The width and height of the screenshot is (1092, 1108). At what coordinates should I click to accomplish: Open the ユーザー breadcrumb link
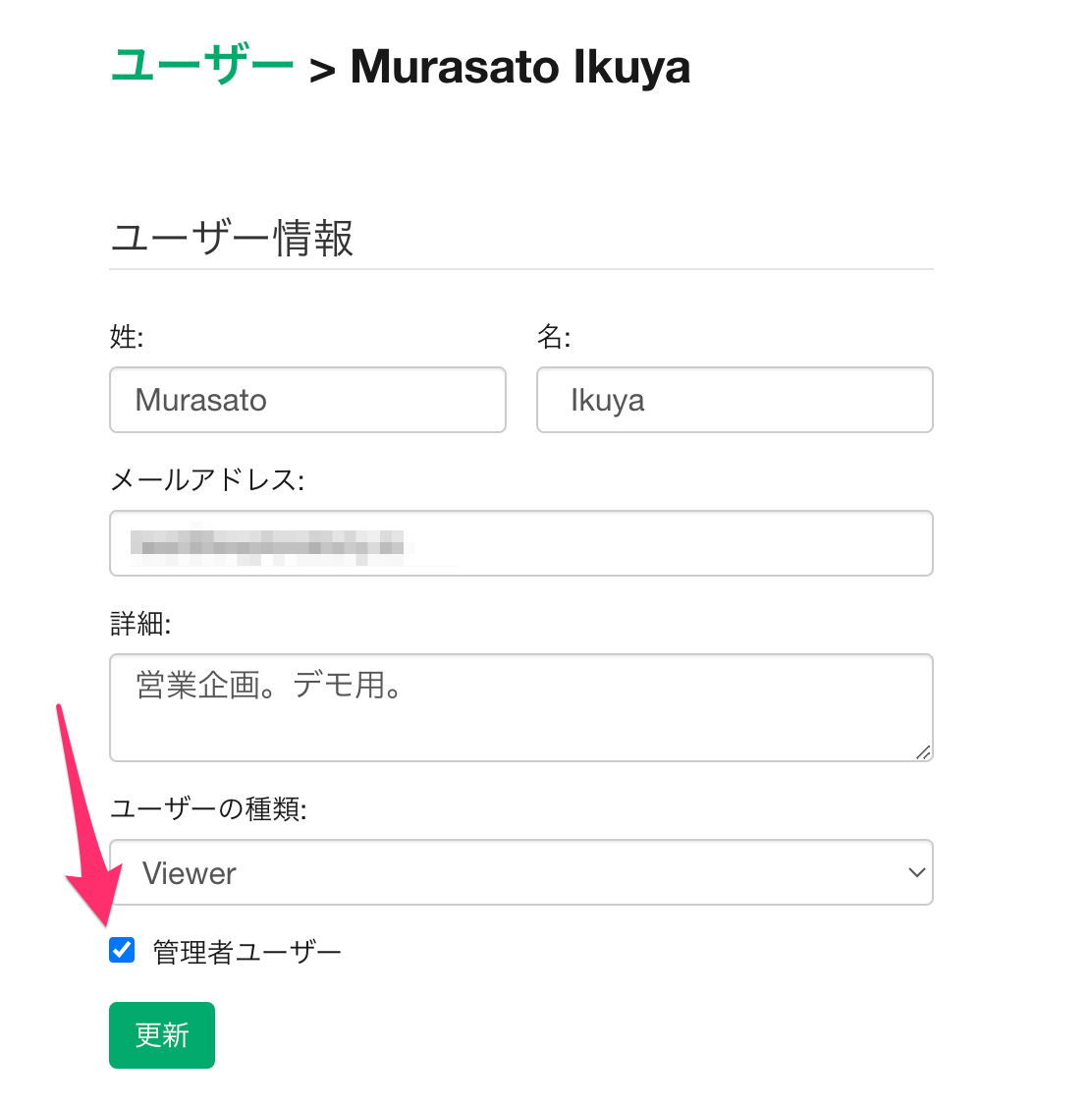click(x=201, y=66)
